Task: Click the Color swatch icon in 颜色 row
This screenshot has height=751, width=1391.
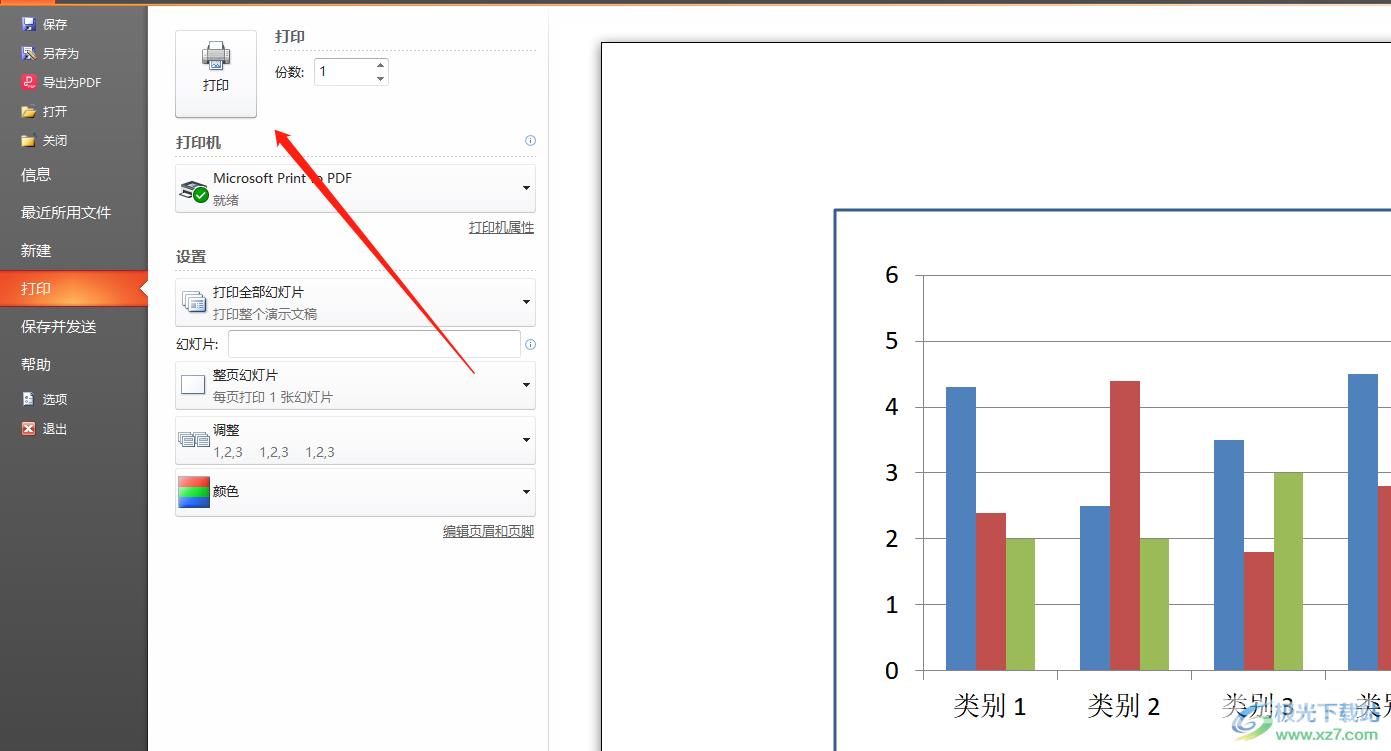Action: 193,492
